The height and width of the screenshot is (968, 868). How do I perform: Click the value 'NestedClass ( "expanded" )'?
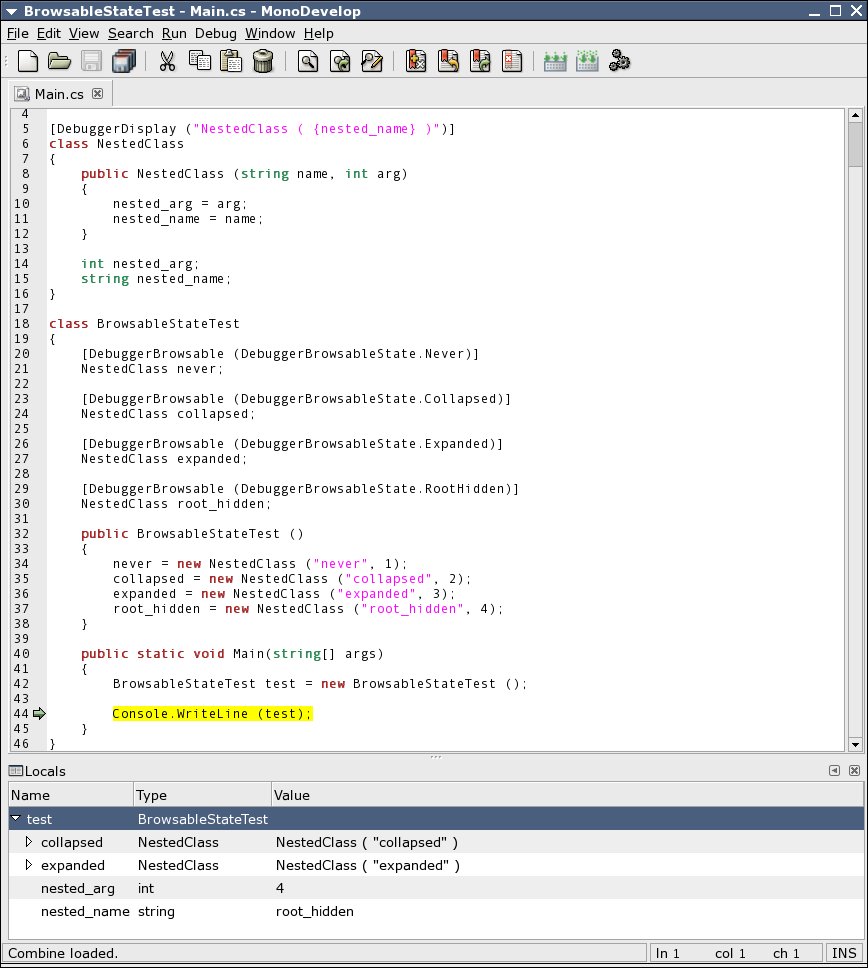(368, 865)
